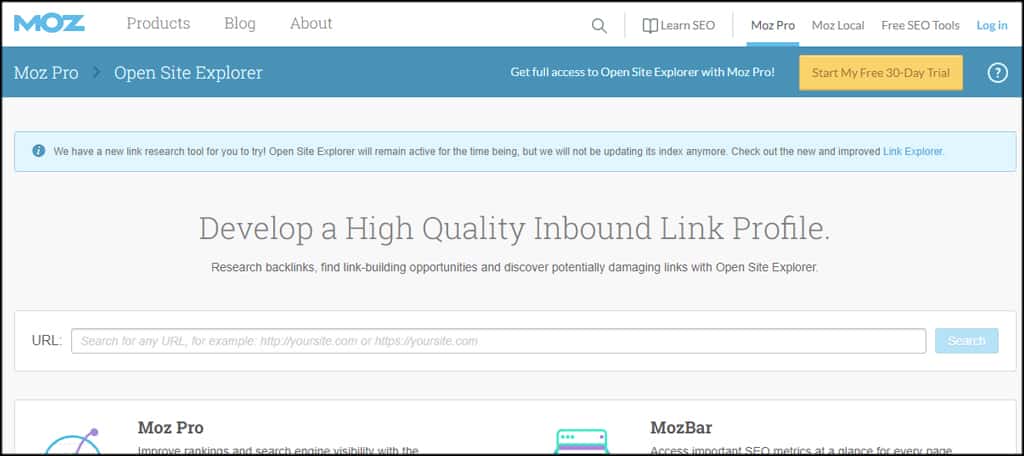Click the Moz Pro card heading
Viewport: 1024px width, 456px height.
[170, 428]
